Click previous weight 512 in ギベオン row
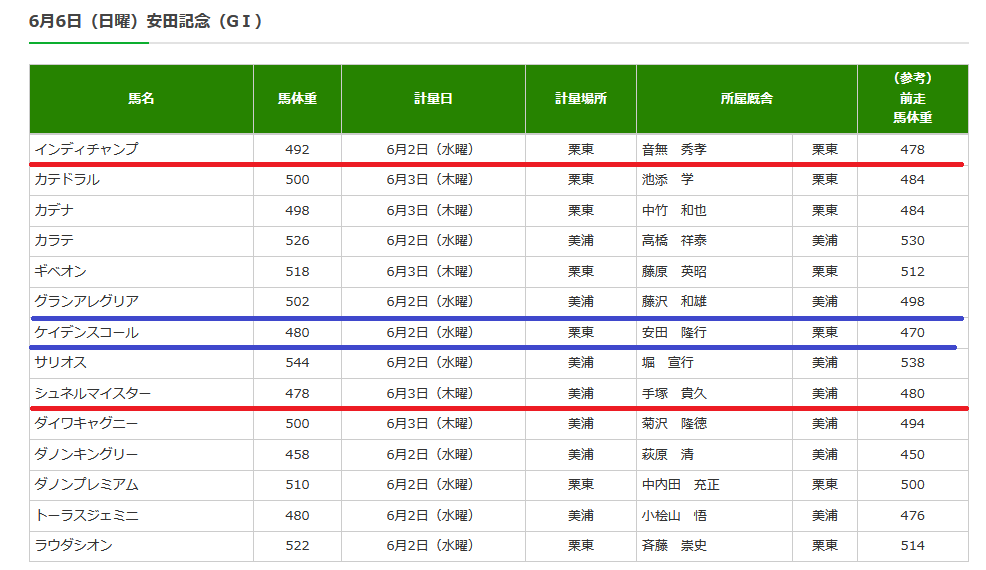Image resolution: width=986 pixels, height=570 pixels. (x=912, y=272)
